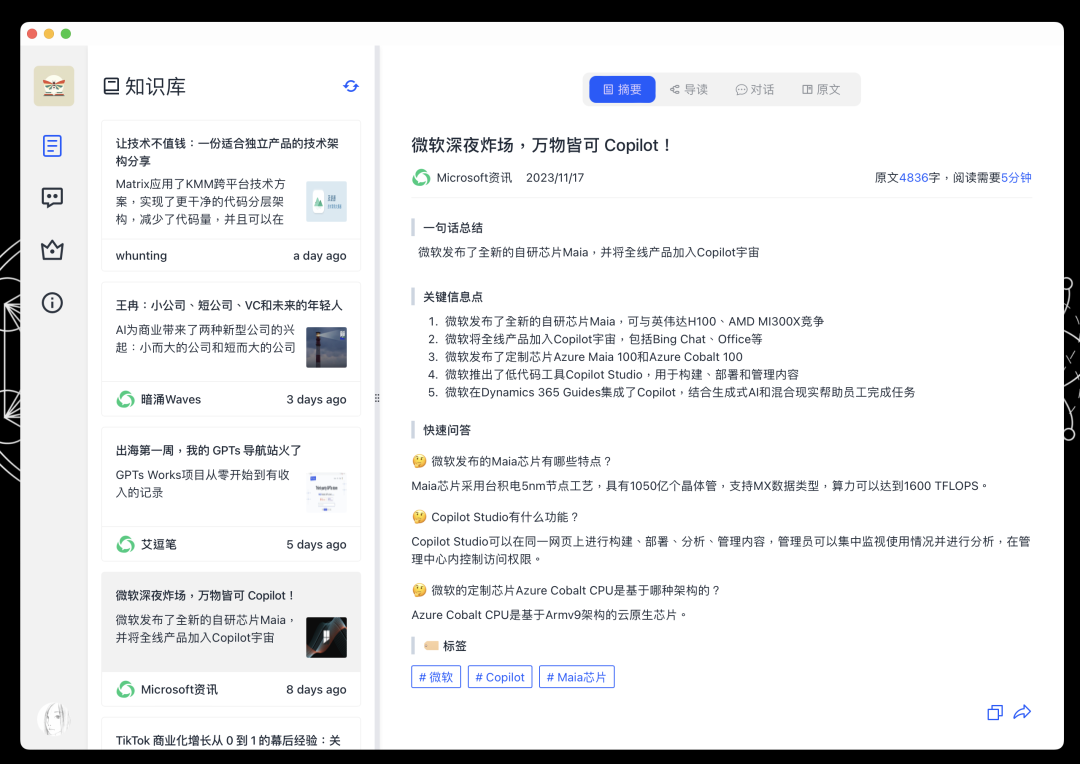Click the 快速问答 section heading
1080x764 pixels.
tap(447, 431)
